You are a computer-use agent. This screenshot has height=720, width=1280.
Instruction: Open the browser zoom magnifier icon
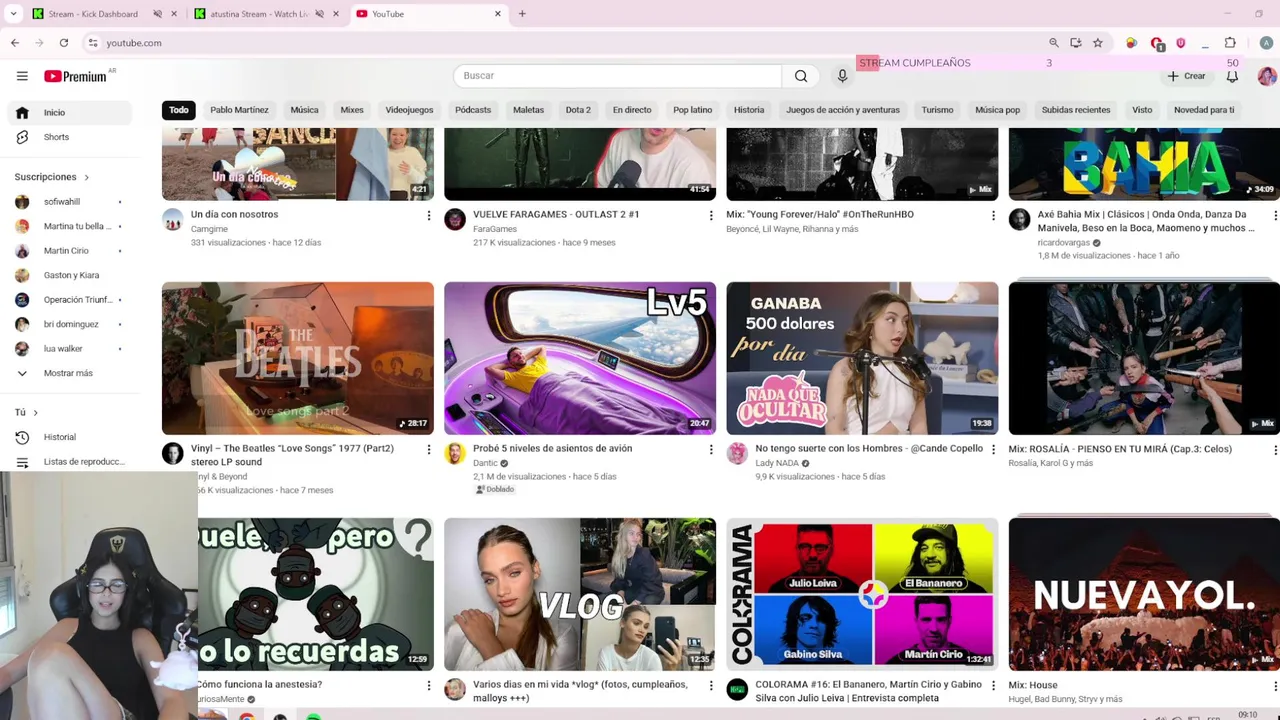1054,43
